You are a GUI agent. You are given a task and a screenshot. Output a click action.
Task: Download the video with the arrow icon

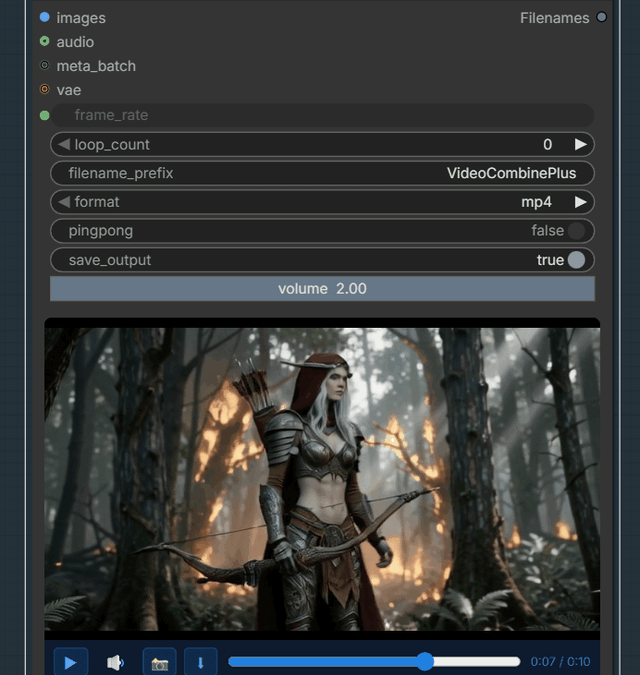[201, 662]
